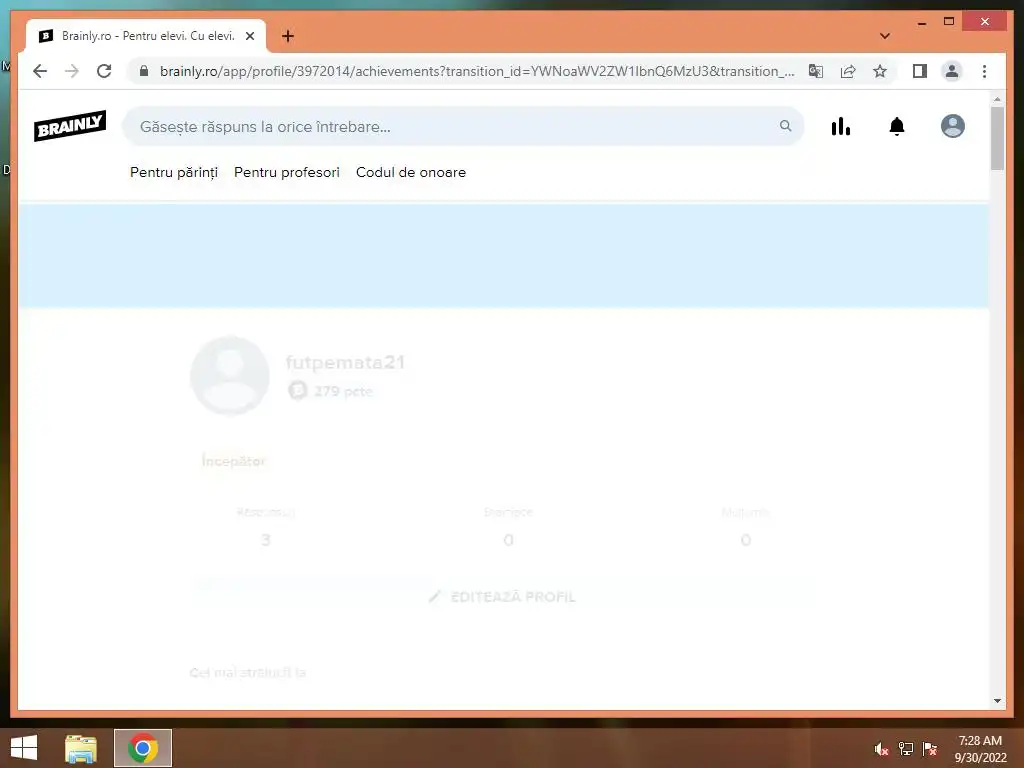Click the browser forward arrow
This screenshot has height=768, width=1024.
click(x=72, y=71)
